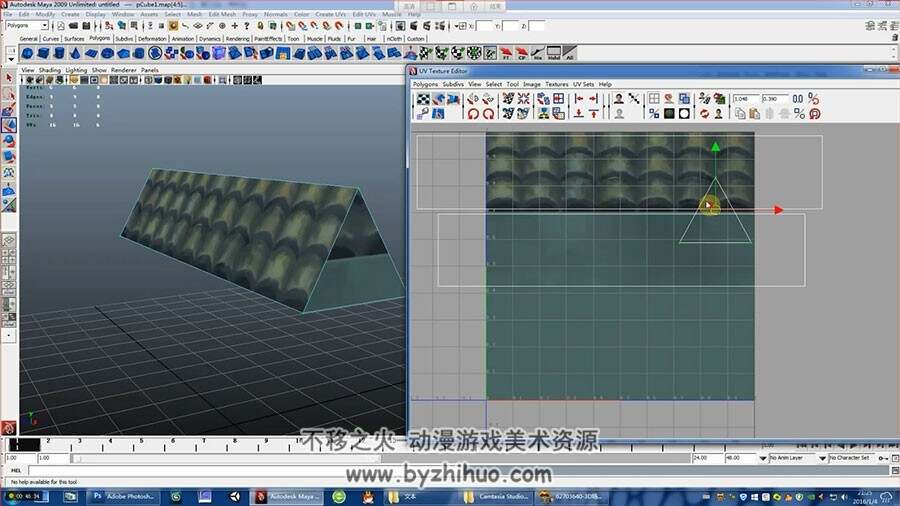
Task: Open UV Sets menu in UV editor
Action: point(583,84)
